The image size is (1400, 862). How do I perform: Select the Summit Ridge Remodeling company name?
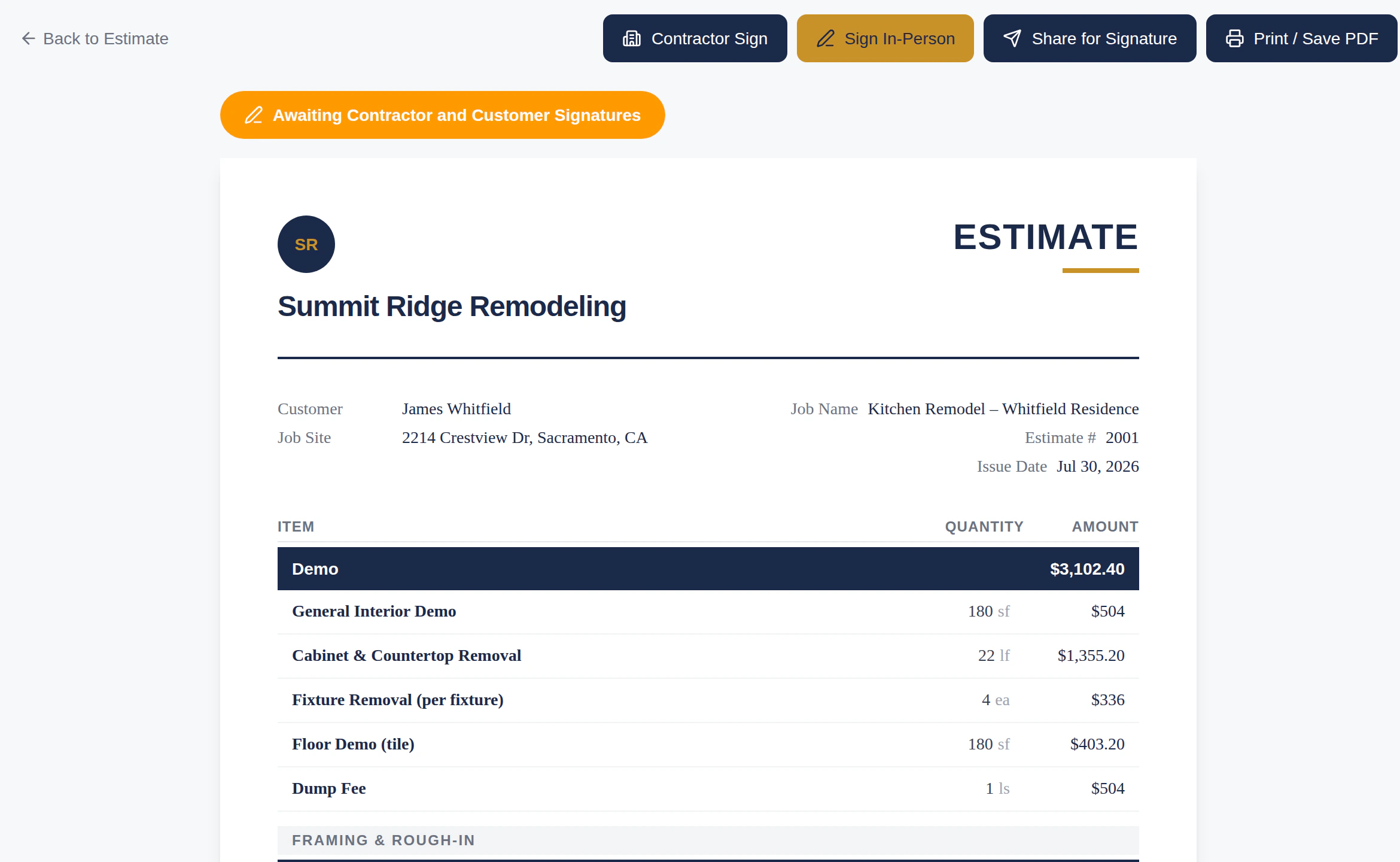click(452, 306)
